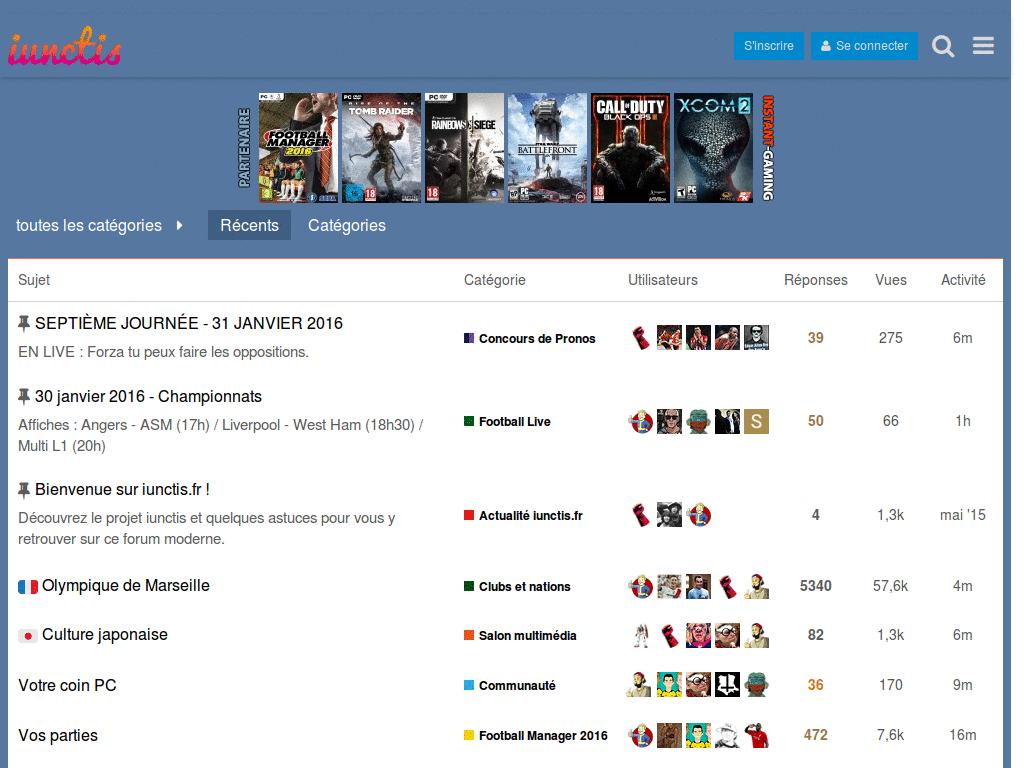Sort topics by Activité column header
This screenshot has width=1024, height=768.
coord(963,280)
